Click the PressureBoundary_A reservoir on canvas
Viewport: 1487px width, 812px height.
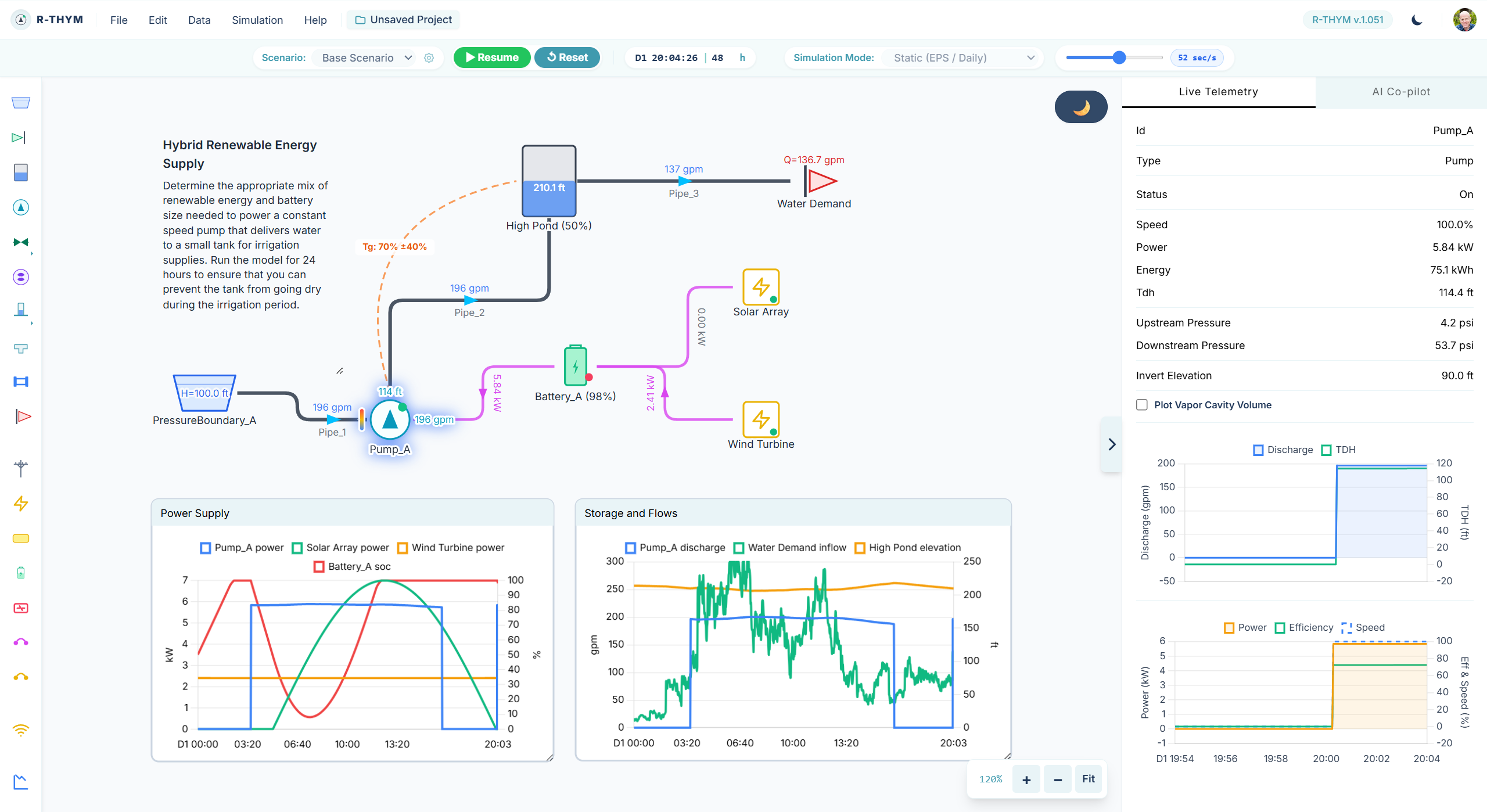click(x=204, y=393)
